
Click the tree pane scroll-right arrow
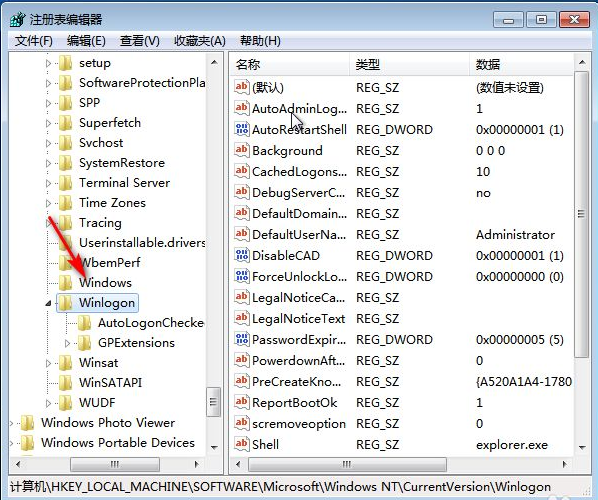point(196,464)
